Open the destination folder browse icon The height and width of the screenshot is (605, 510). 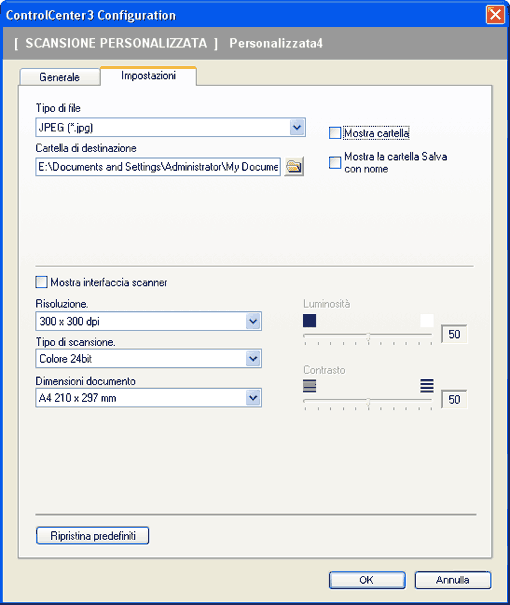[294, 167]
